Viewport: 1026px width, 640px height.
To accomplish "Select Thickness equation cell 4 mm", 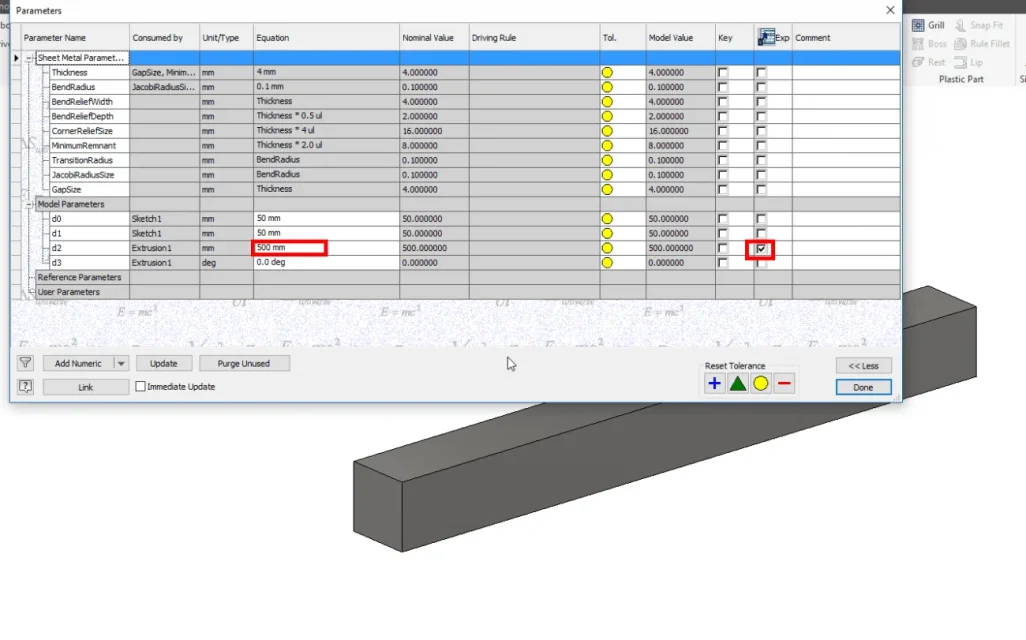I will (326, 73).
